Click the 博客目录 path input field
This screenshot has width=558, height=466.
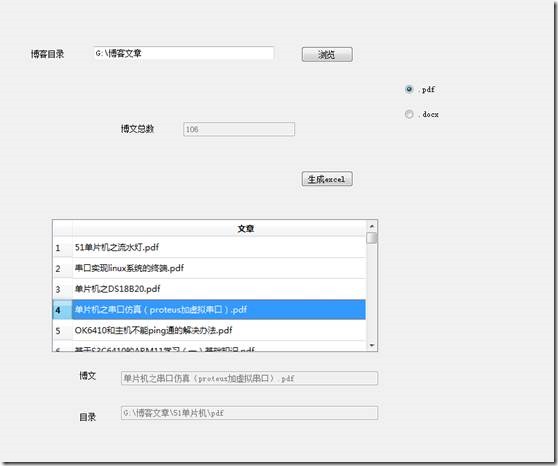(x=184, y=53)
